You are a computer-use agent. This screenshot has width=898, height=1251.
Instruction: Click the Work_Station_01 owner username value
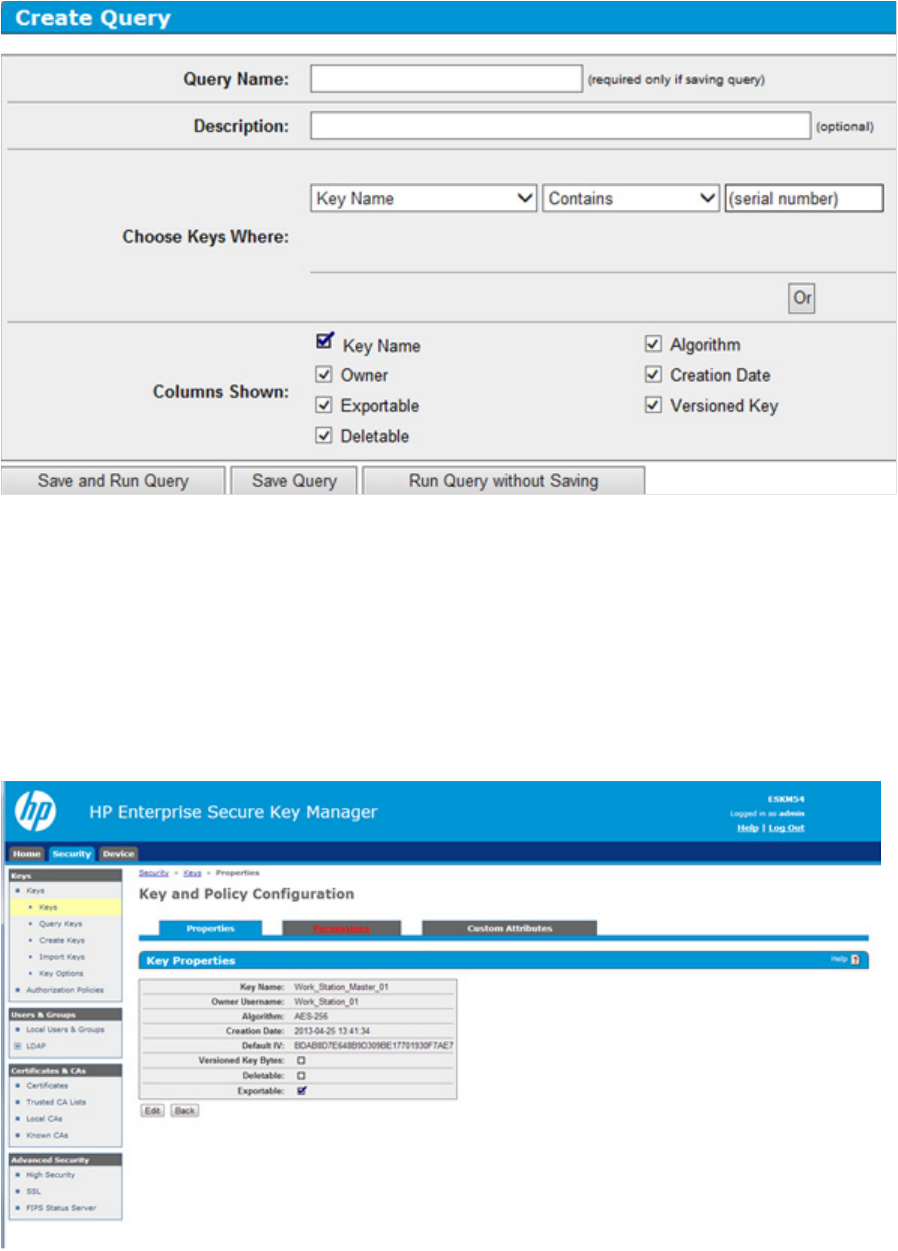coord(327,1001)
